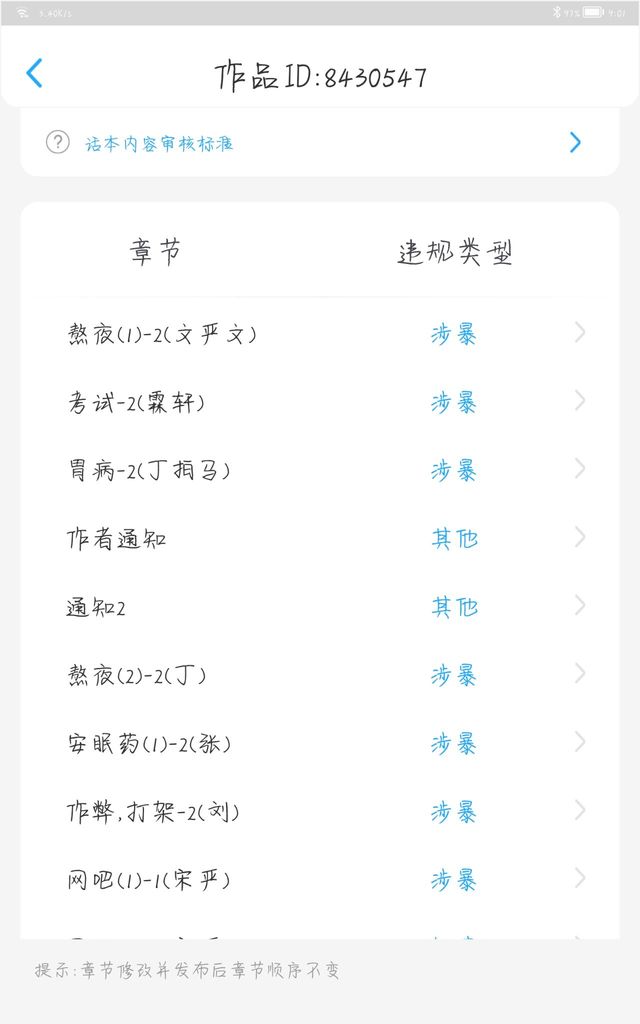Viewport: 640px width, 1024px height.
Task: Expand the 作弊,打架-2(刘) row chevron
Action: (x=580, y=810)
